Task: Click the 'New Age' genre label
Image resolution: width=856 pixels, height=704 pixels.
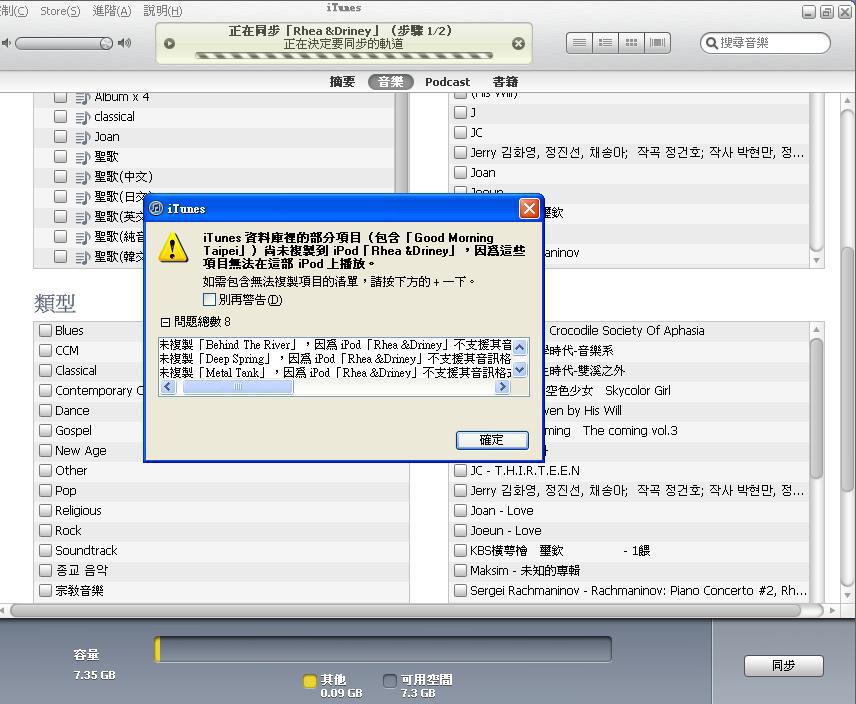Action: pos(81,451)
